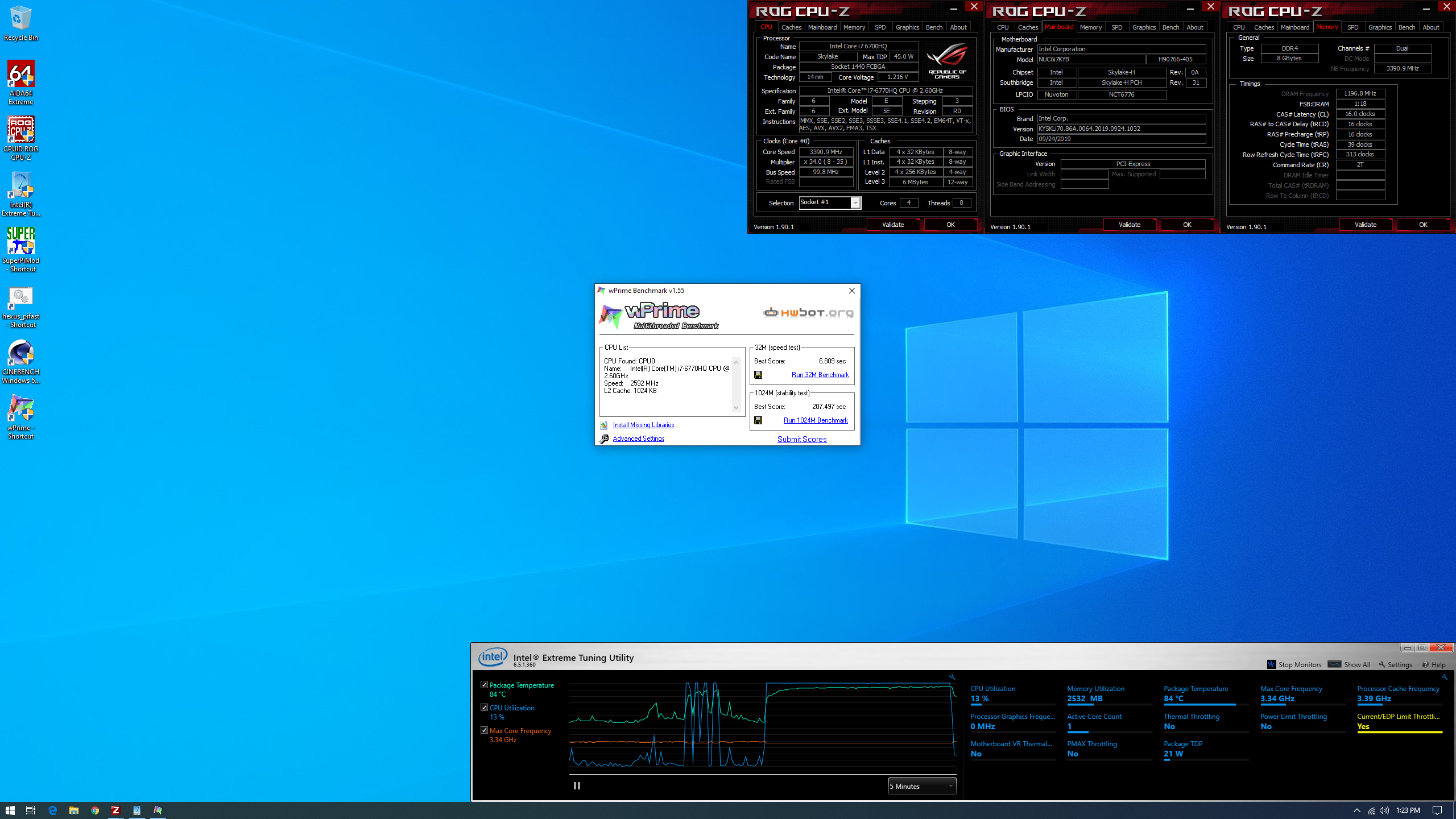Open Settings in Intel XTU toolbar
The height and width of the screenshot is (819, 1456).
pyautogui.click(x=1395, y=664)
